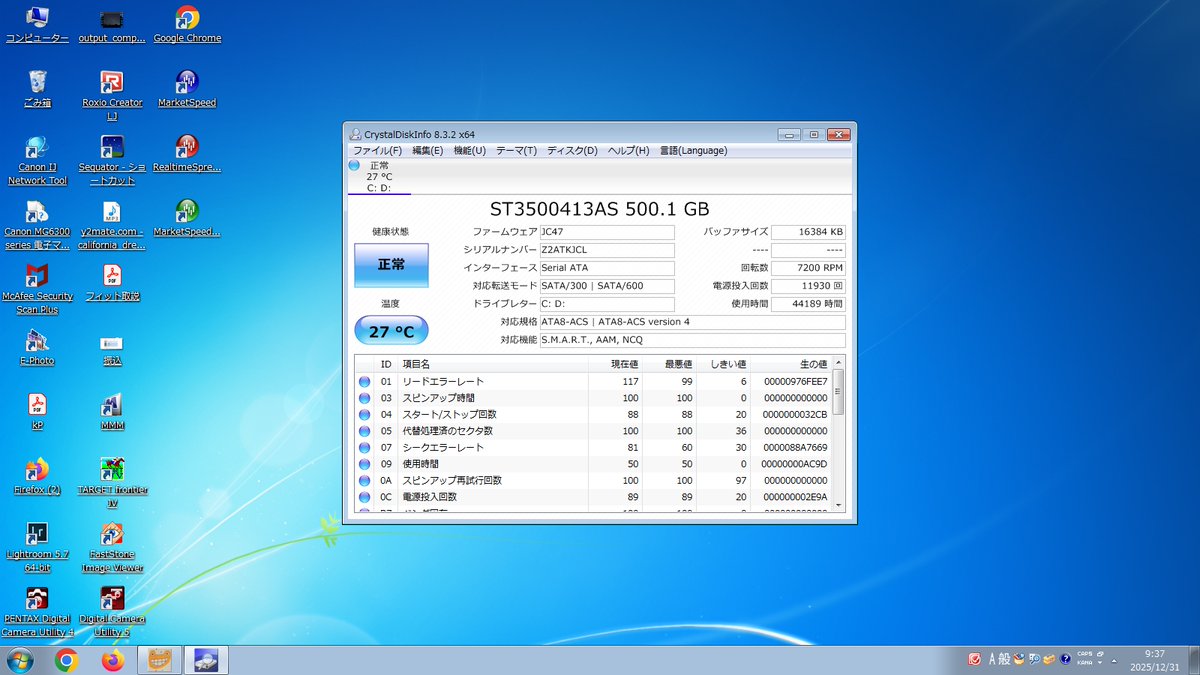The width and height of the screenshot is (1200, 675).
Task: Click the power on count value 11930 回
Action: (808, 286)
